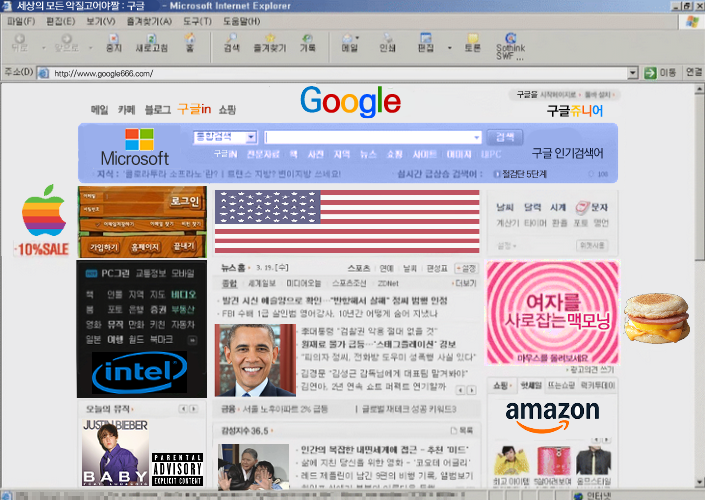Click the page icon in address bar
The image size is (705, 500).
(44, 73)
